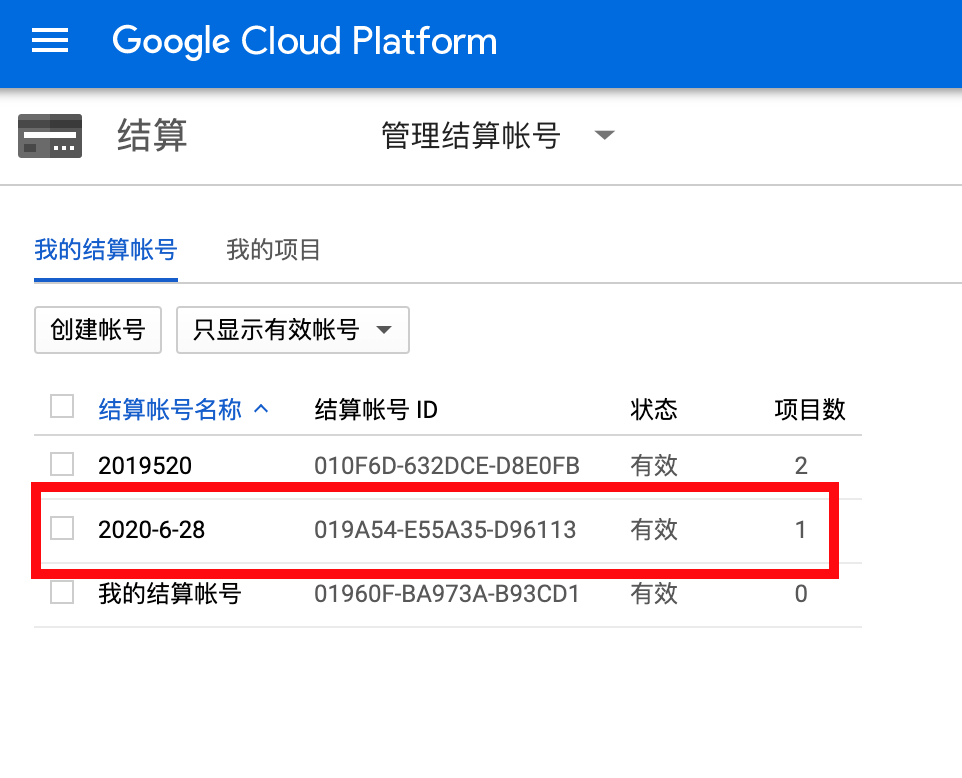This screenshot has height=778, width=962.
Task: Sort by 结算帐号名称 column header
Action: pos(170,409)
